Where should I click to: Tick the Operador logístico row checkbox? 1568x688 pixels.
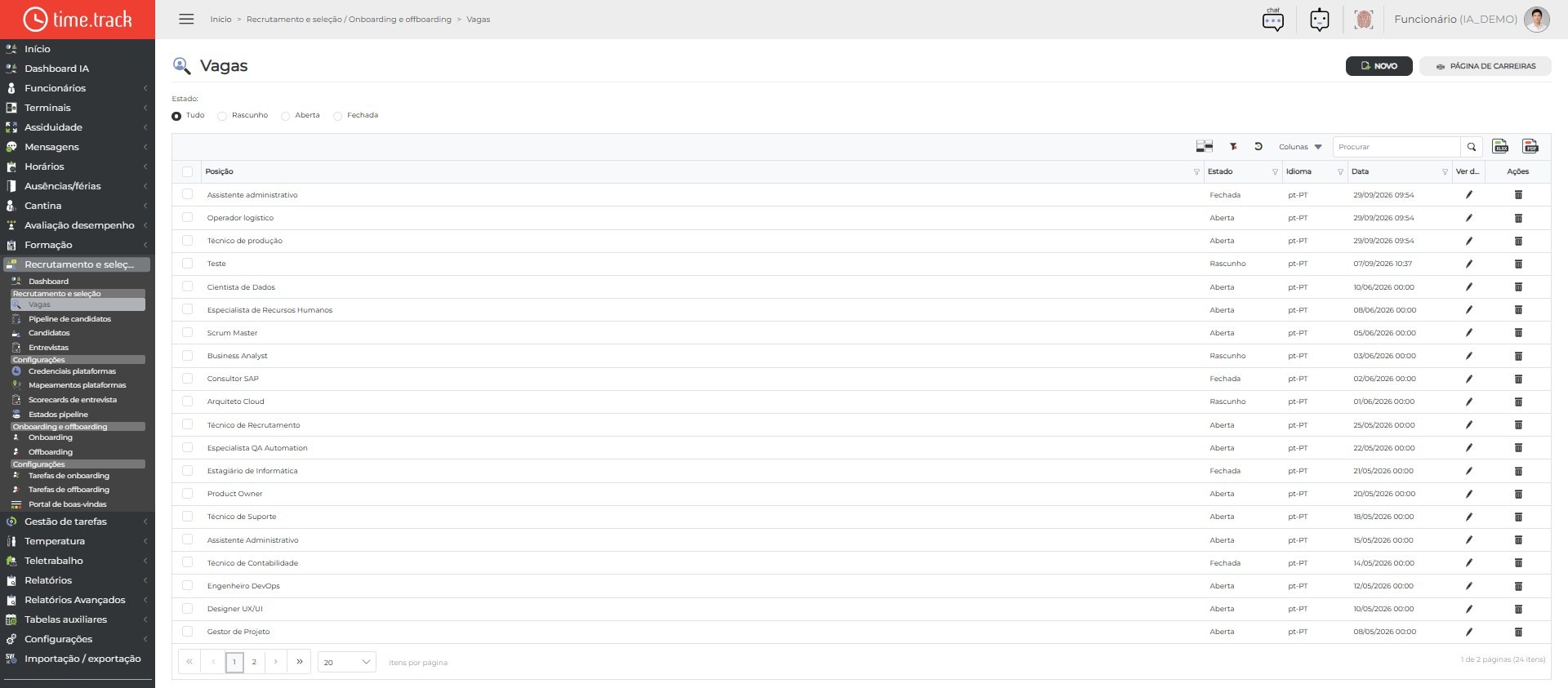[x=188, y=217]
